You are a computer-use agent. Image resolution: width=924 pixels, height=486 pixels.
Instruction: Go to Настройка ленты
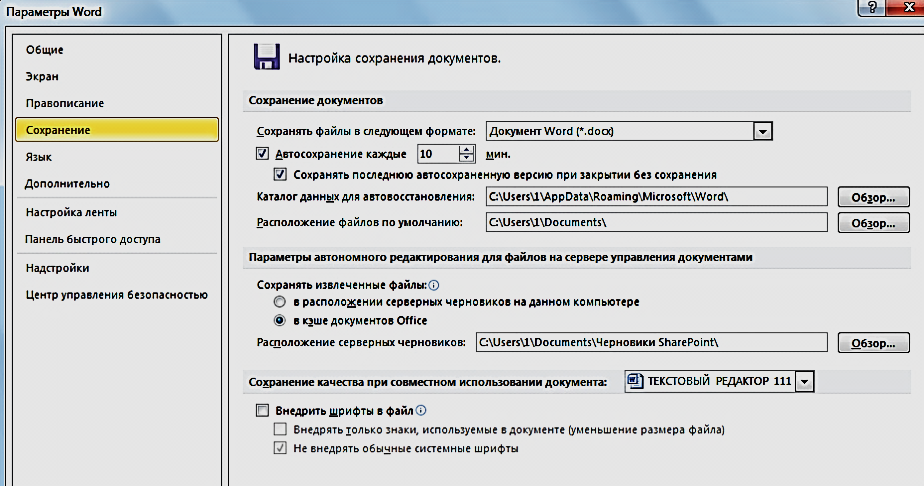[71, 212]
